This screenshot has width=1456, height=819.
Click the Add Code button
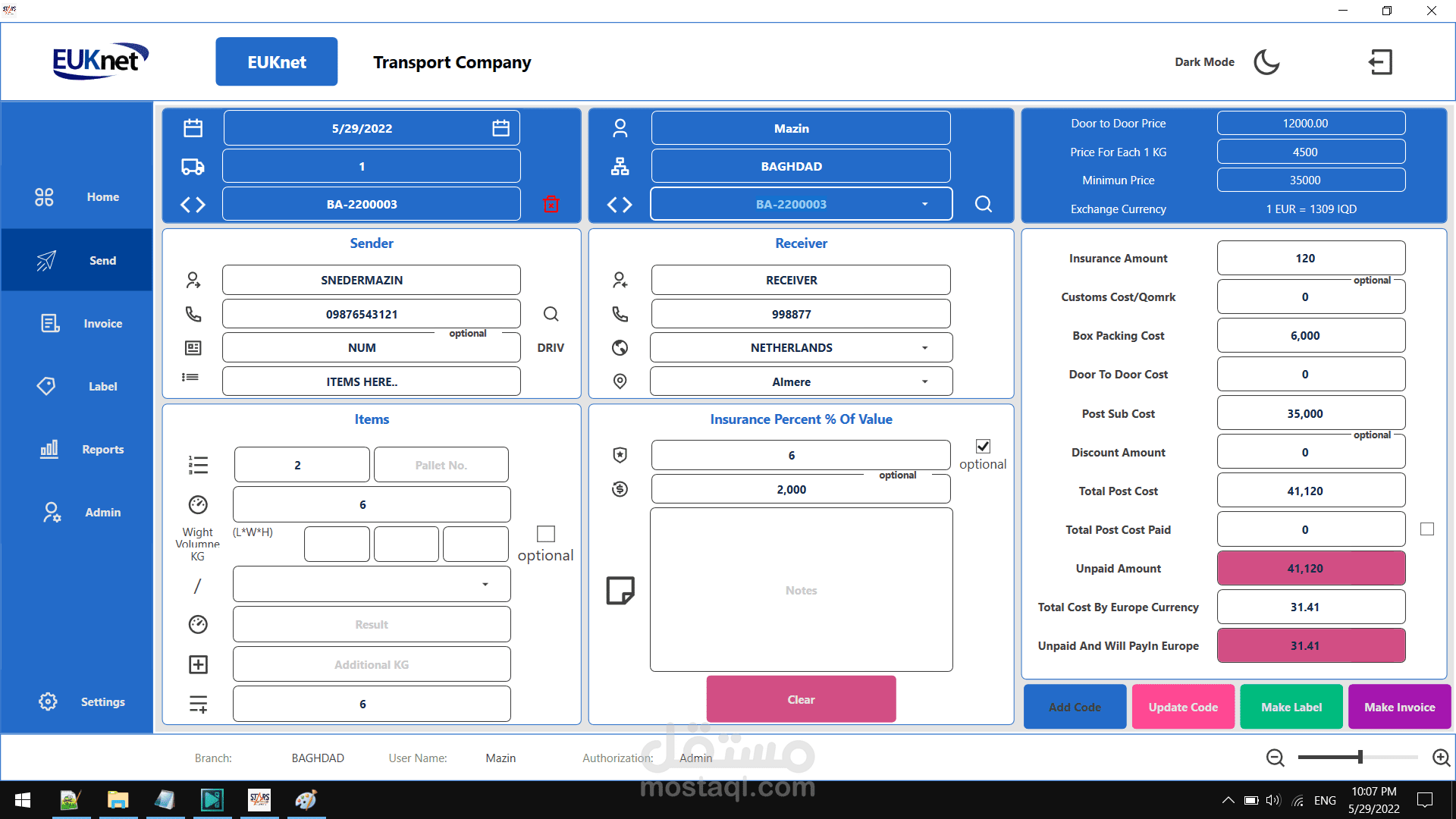pos(1075,707)
